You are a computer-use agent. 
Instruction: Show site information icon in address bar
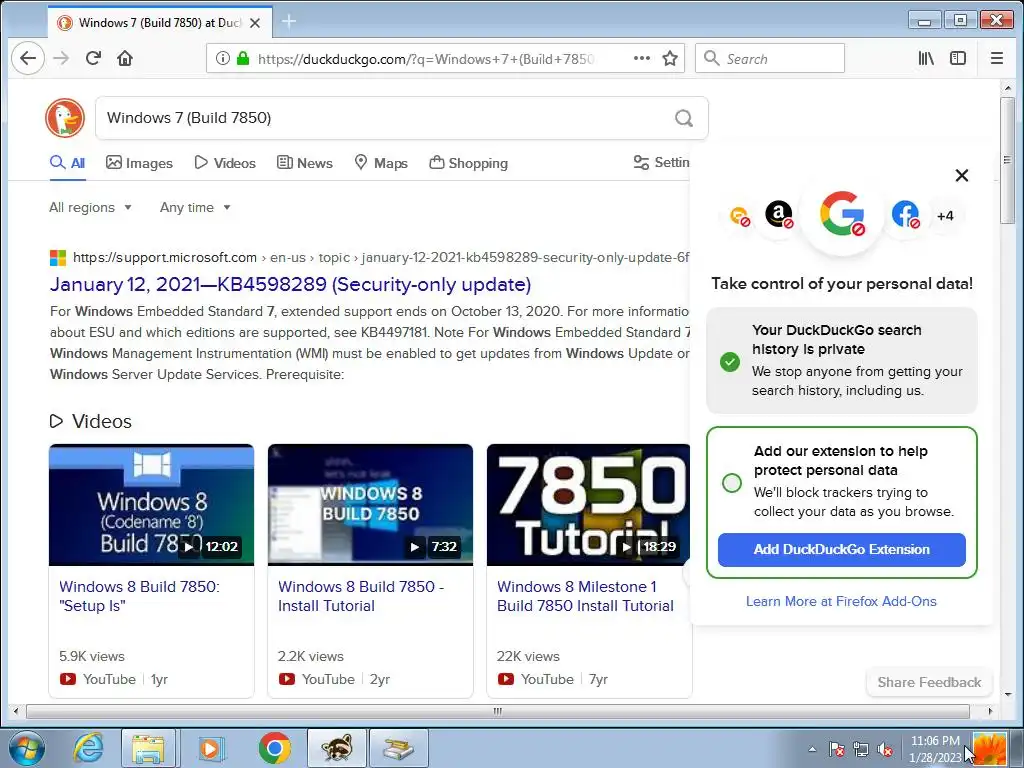(222, 59)
